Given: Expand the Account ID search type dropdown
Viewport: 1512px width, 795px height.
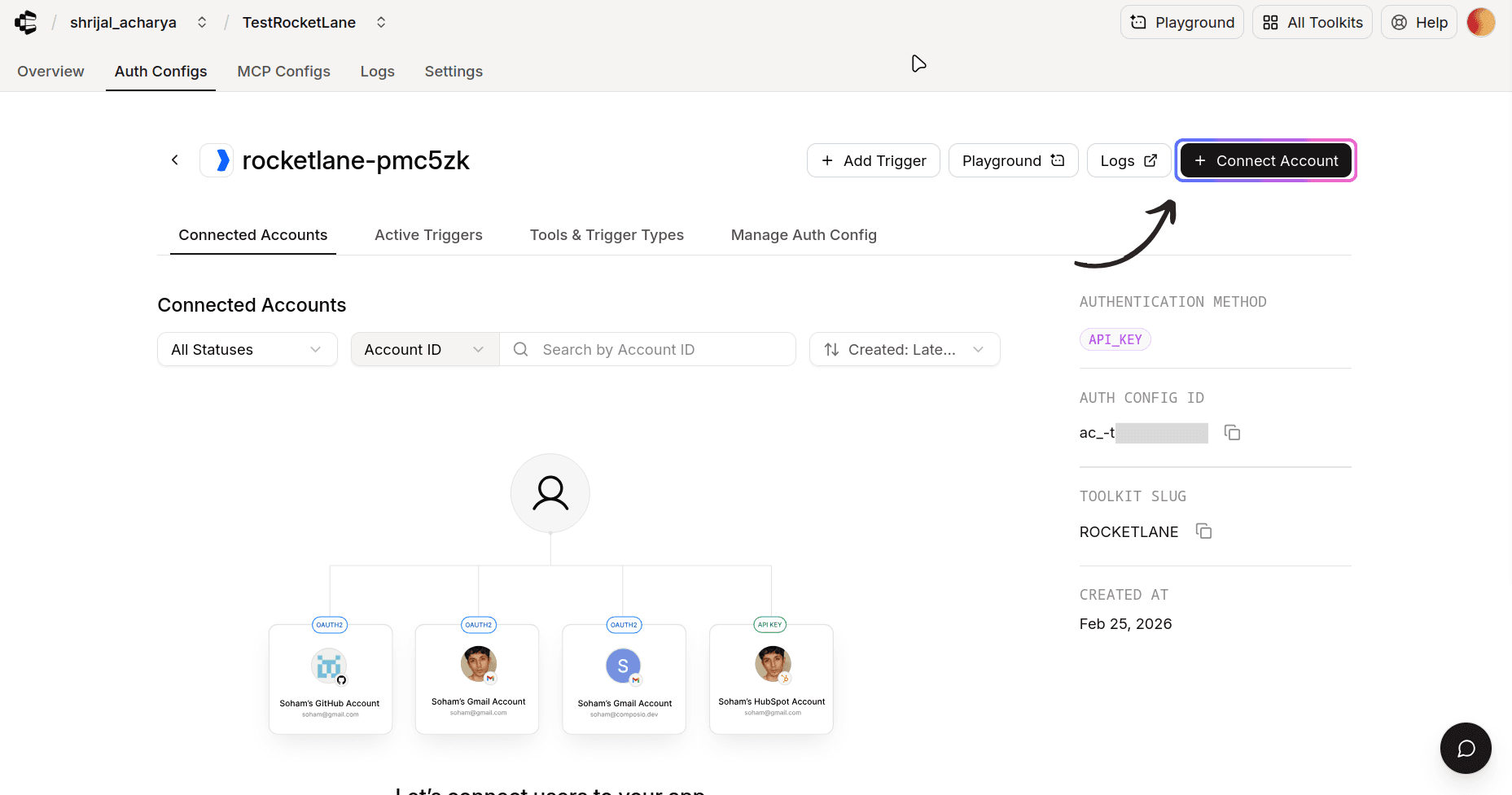Looking at the screenshot, I should 424,349.
